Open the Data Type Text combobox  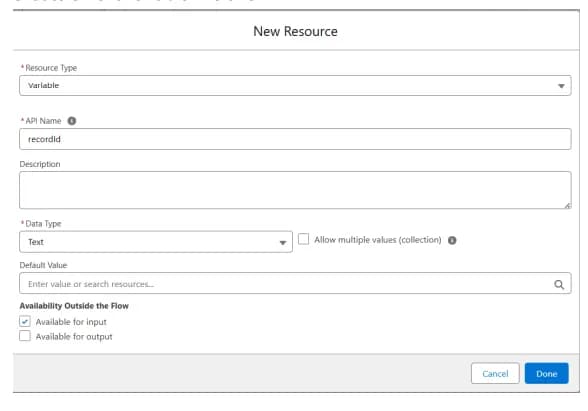pyautogui.click(x=156, y=242)
